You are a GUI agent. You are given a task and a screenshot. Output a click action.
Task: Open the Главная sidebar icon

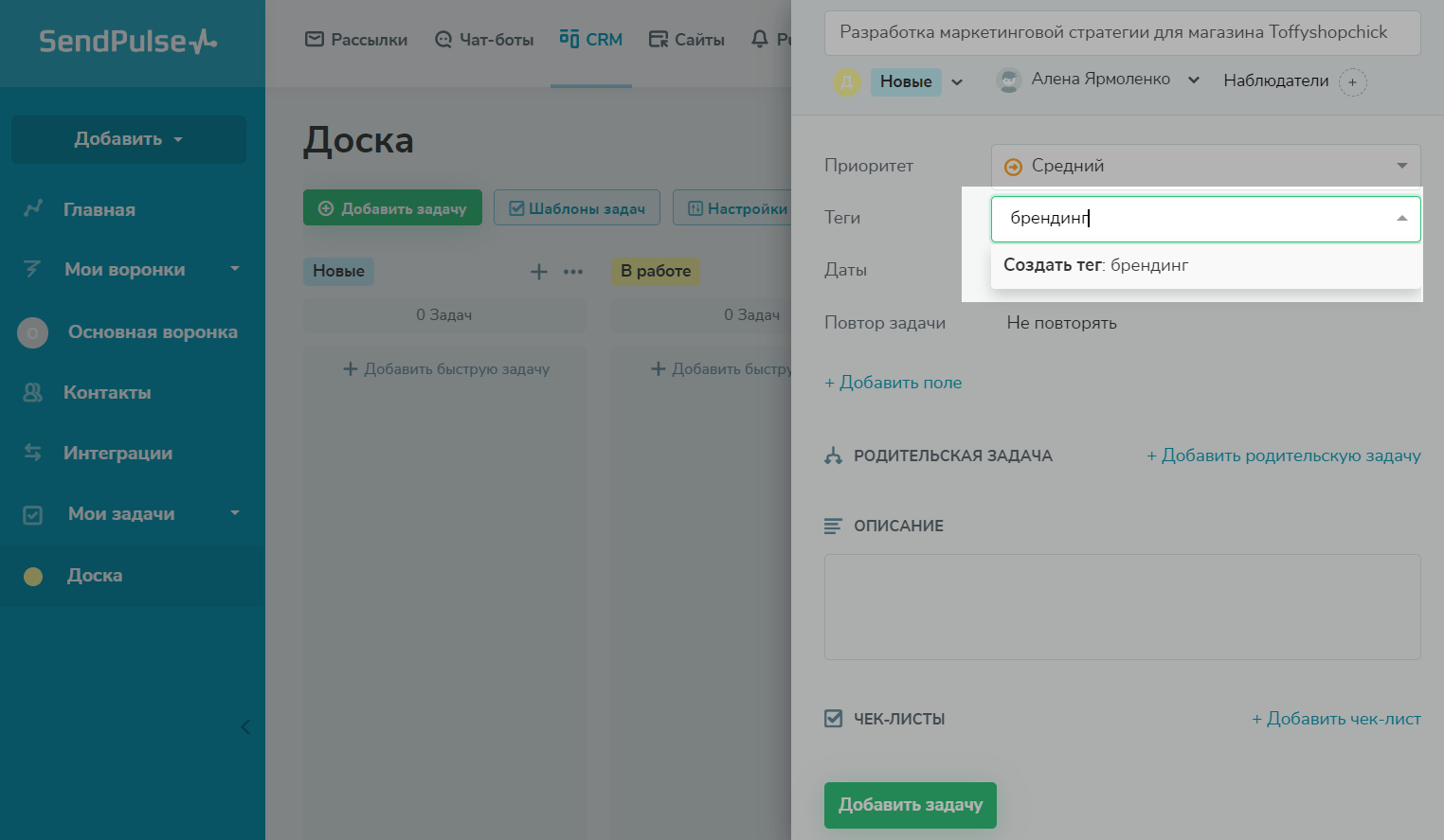point(33,209)
